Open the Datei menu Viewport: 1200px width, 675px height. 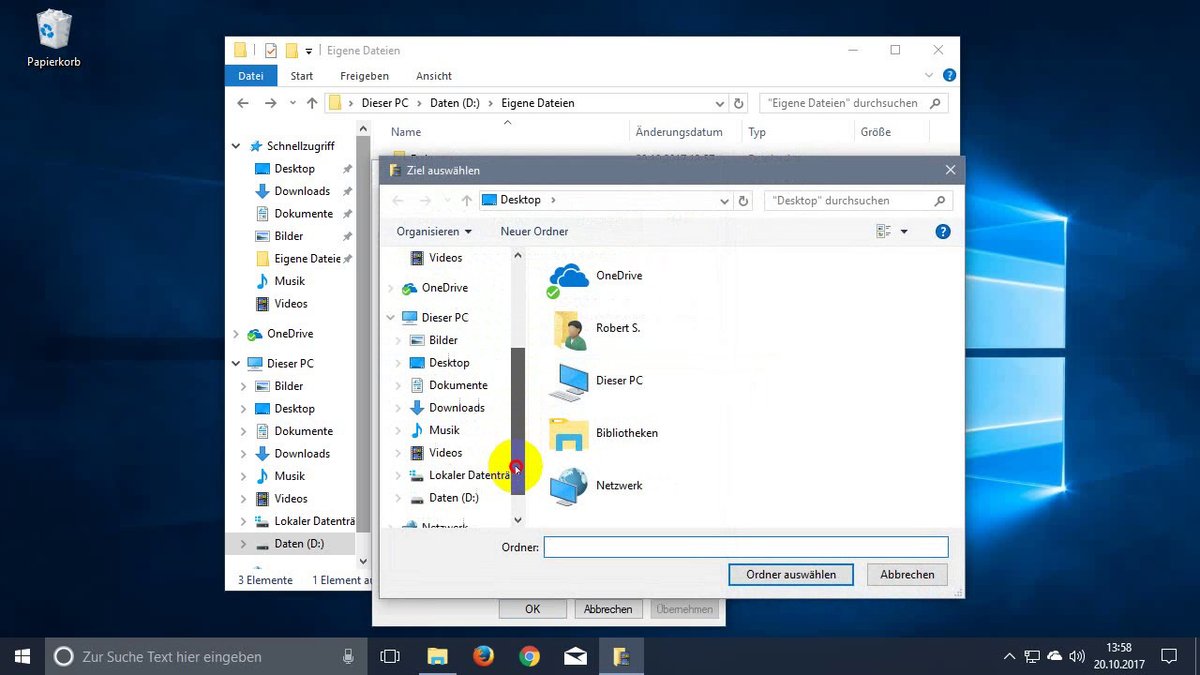pyautogui.click(x=250, y=75)
